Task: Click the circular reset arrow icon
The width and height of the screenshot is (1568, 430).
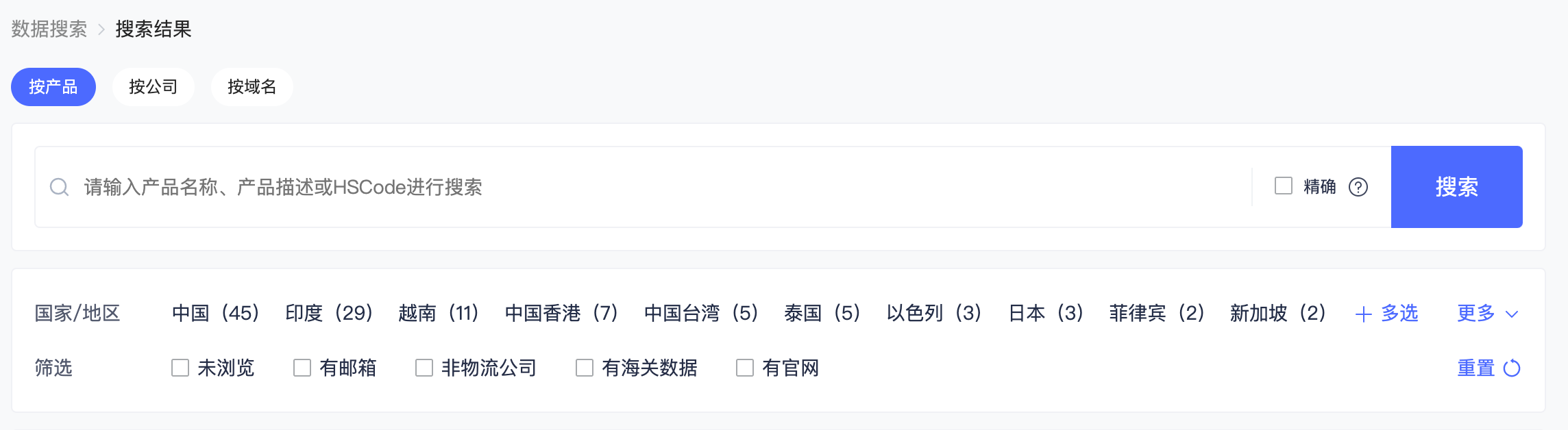Action: pos(1512,368)
